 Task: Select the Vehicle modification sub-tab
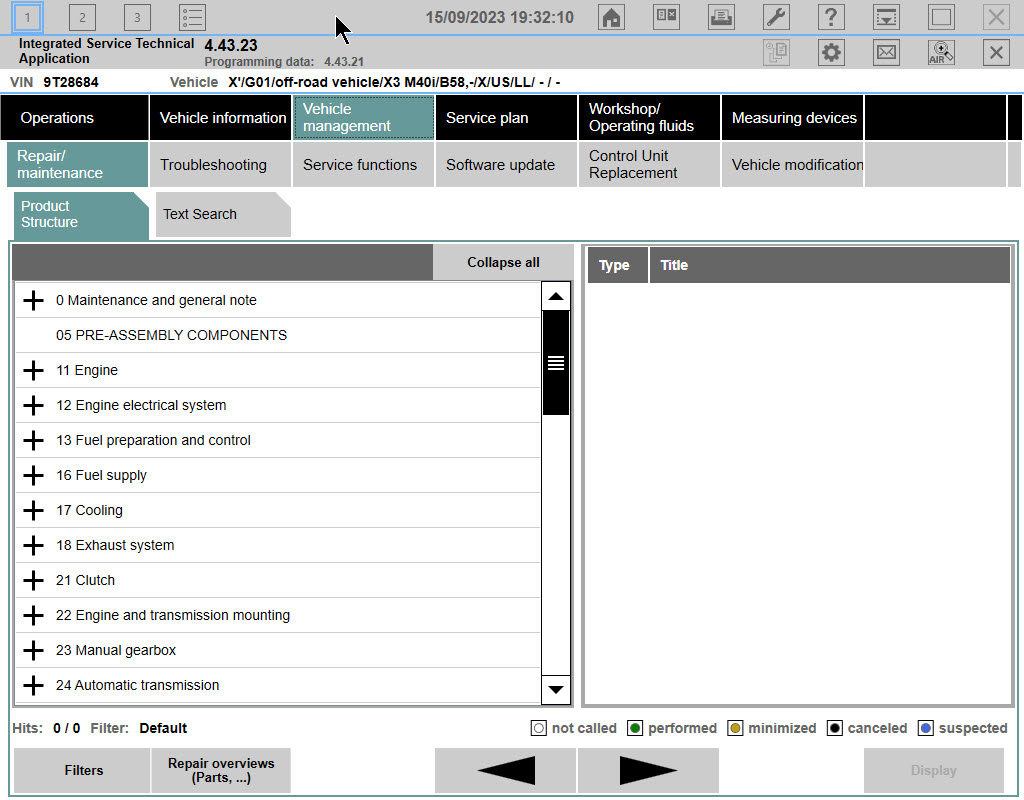click(x=793, y=165)
